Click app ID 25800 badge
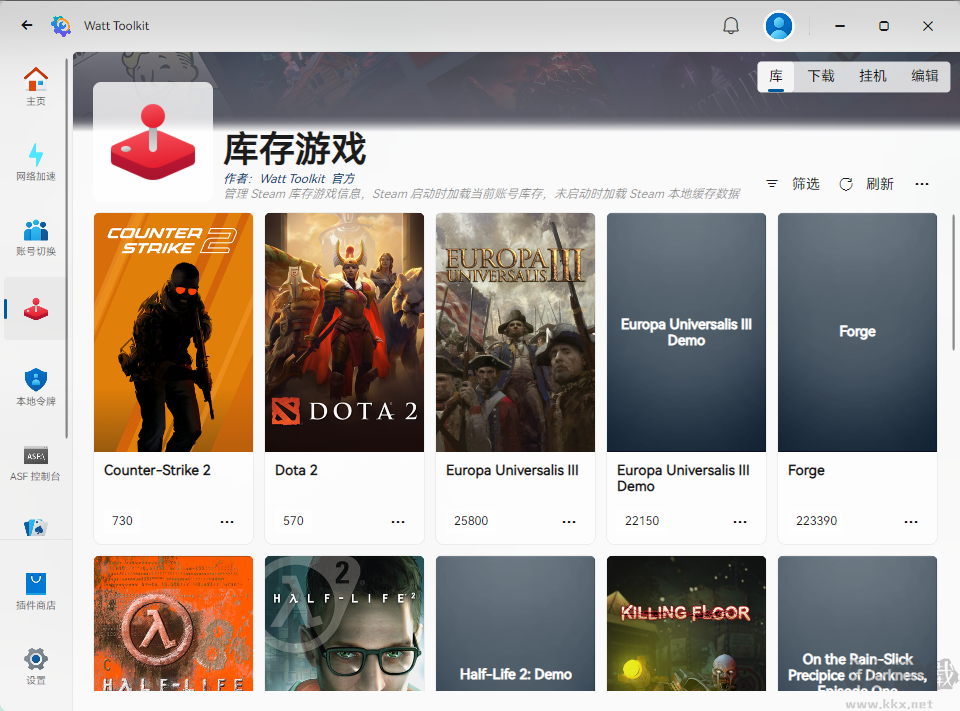 471,521
